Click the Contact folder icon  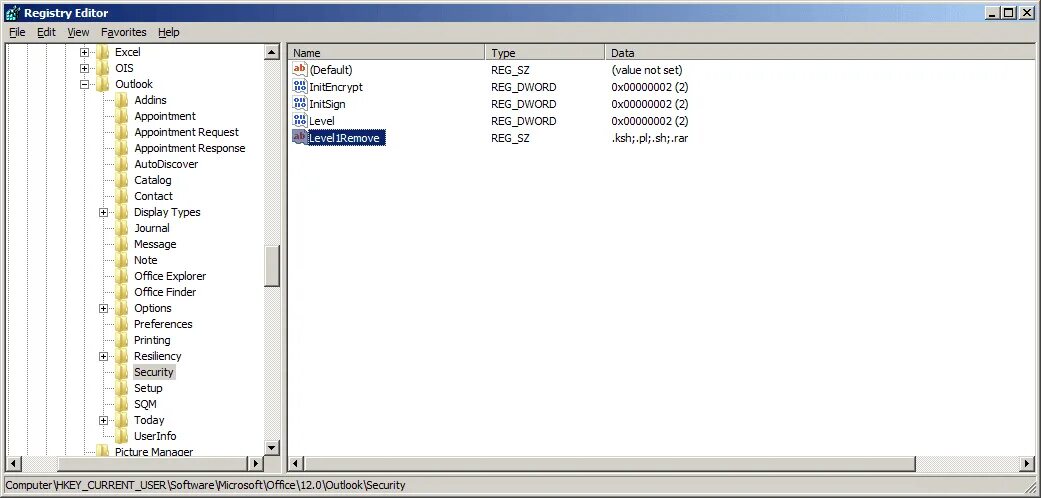tap(122, 196)
